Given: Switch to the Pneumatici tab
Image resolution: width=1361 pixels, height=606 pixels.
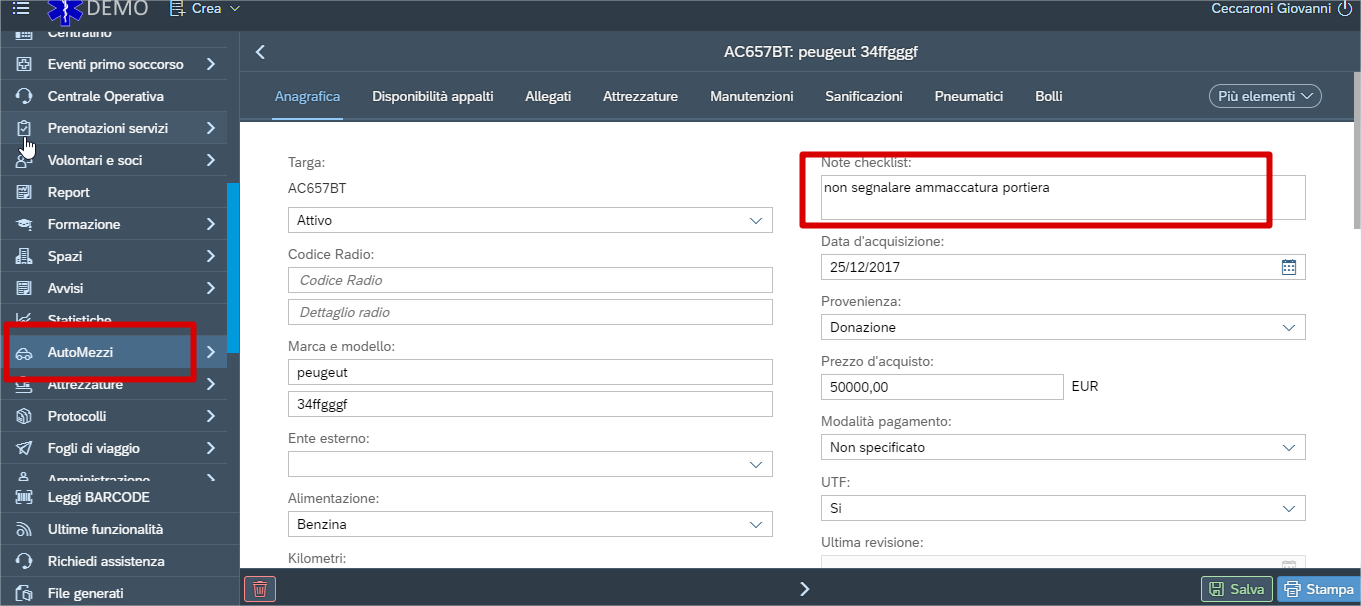Looking at the screenshot, I should (x=968, y=96).
